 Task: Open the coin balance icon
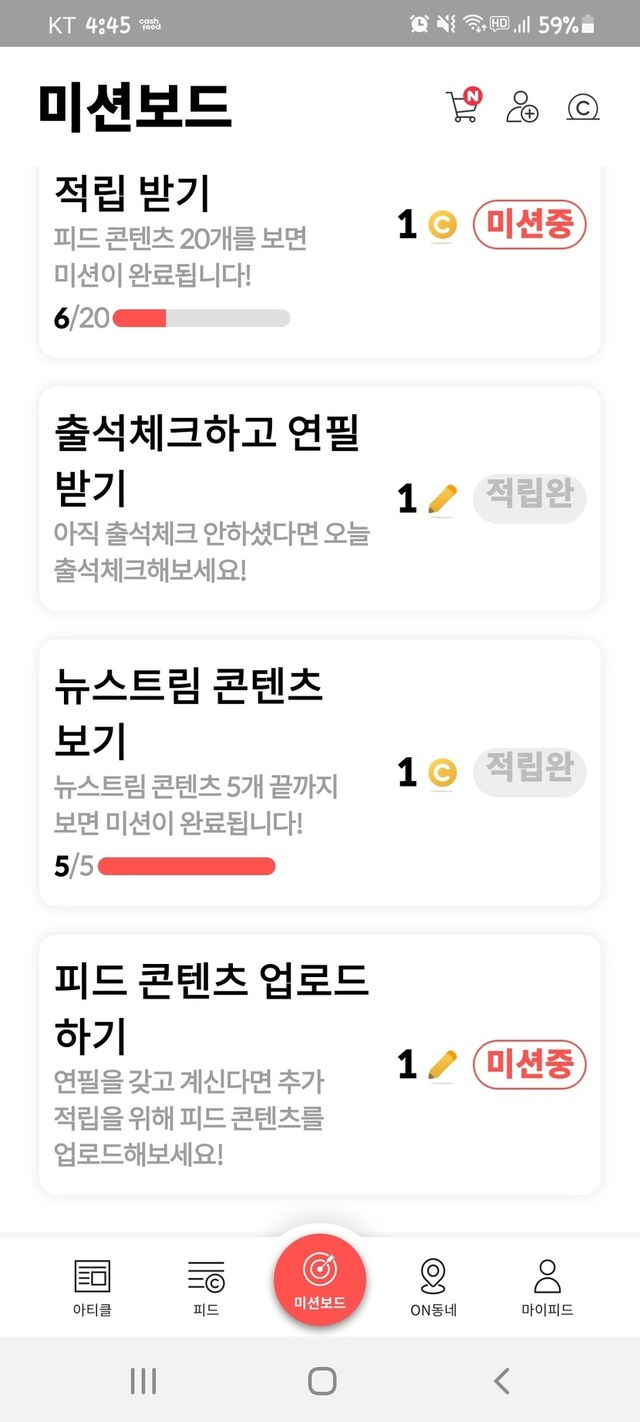pyautogui.click(x=582, y=106)
